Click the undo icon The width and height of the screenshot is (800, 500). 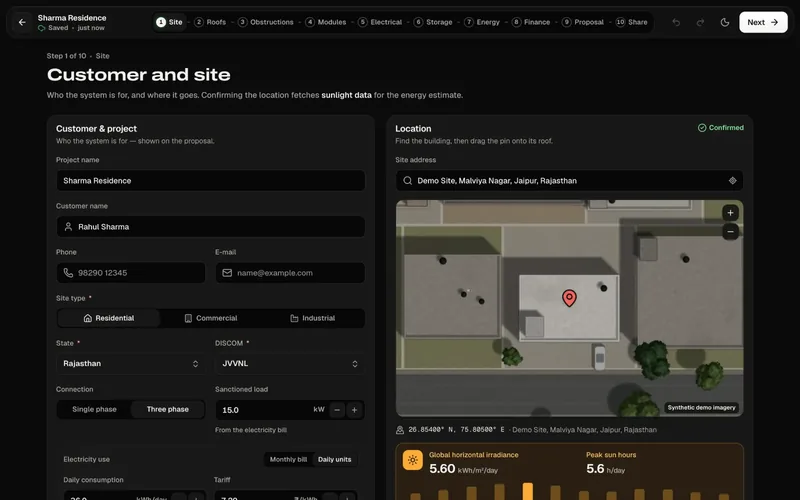[x=676, y=22]
